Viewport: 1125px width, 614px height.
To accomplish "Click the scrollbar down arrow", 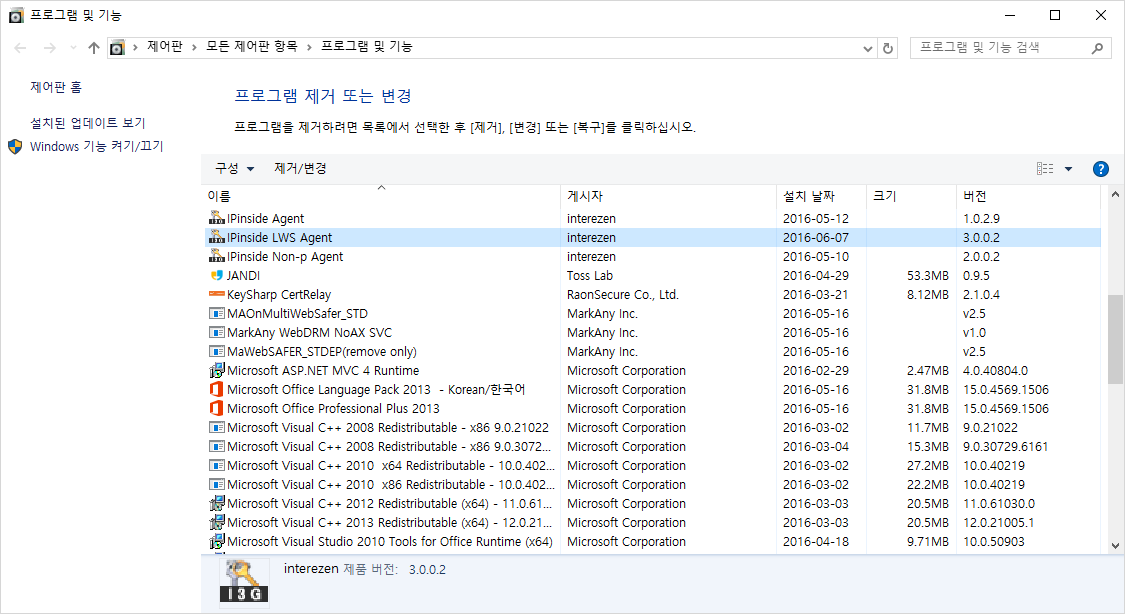I will 1114,546.
